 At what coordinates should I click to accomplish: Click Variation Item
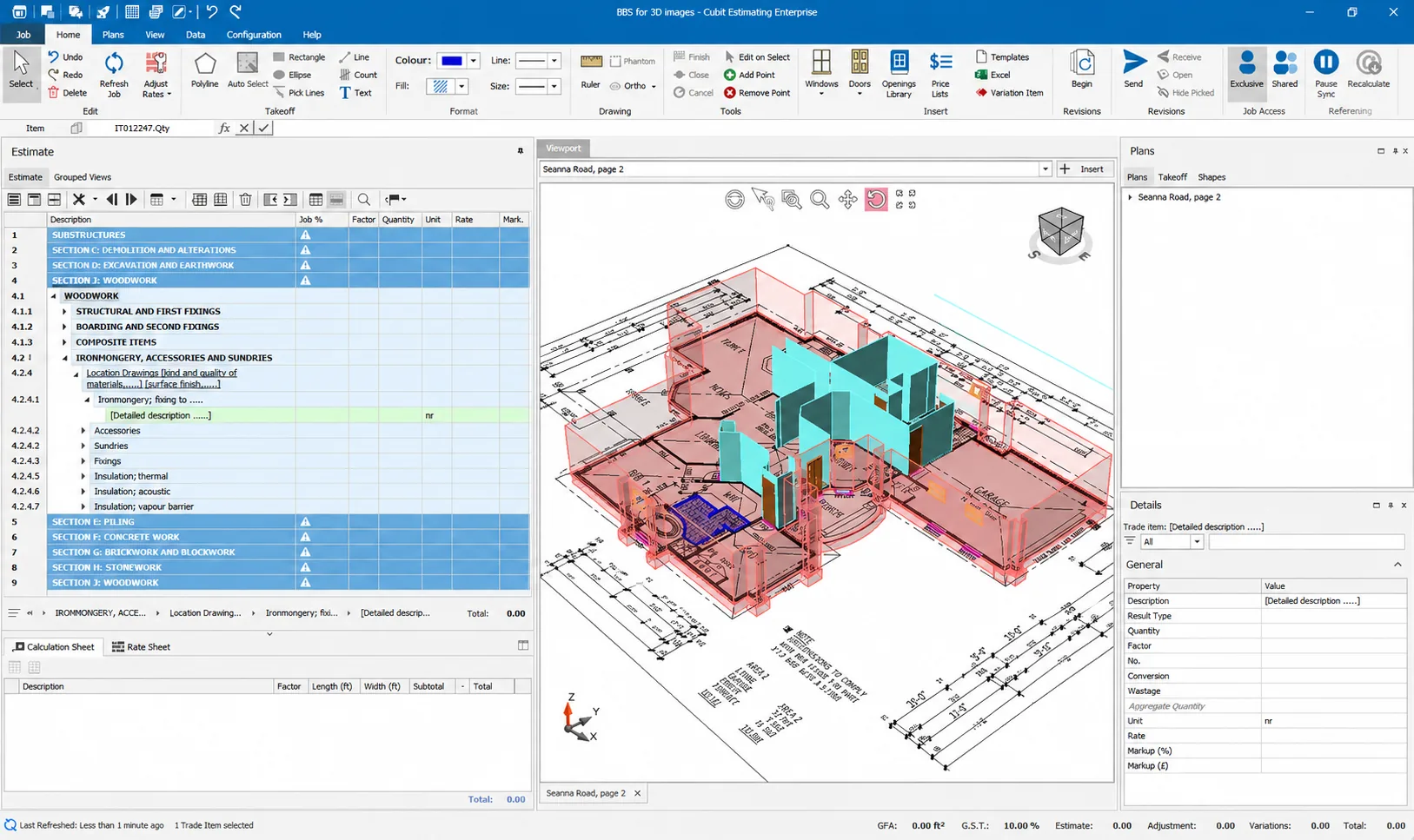coord(1009,93)
